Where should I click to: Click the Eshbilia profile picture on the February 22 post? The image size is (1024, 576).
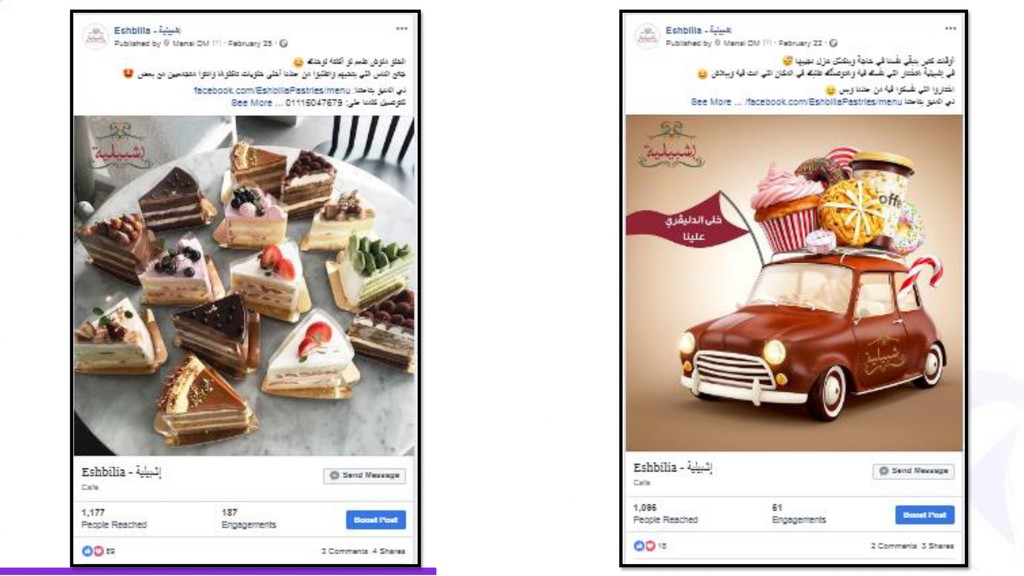647,37
